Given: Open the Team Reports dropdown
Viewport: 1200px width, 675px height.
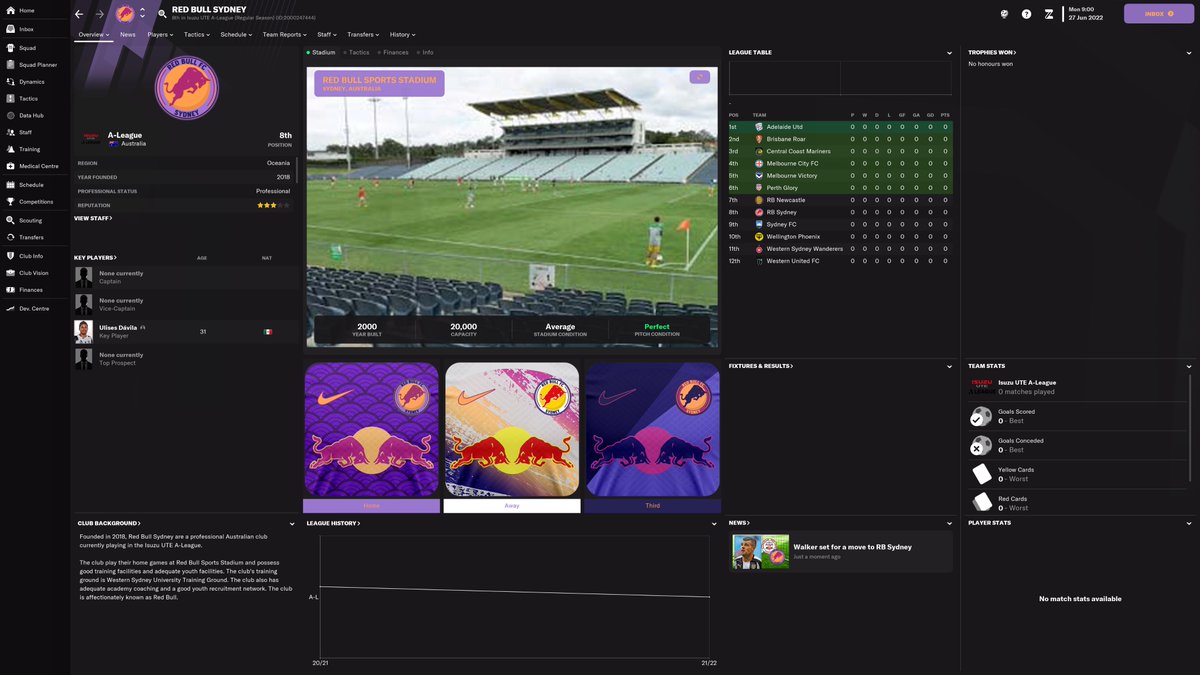Looking at the screenshot, I should click(x=285, y=34).
